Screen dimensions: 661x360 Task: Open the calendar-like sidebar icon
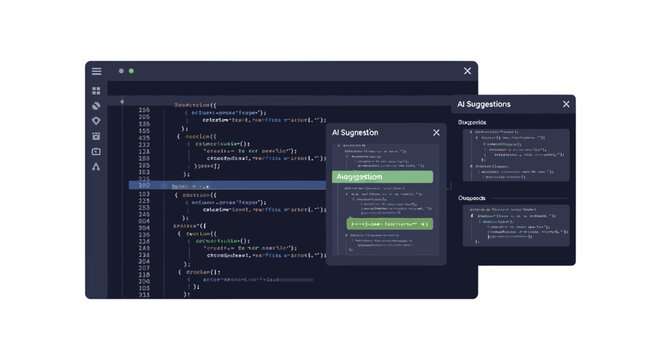pos(96,136)
